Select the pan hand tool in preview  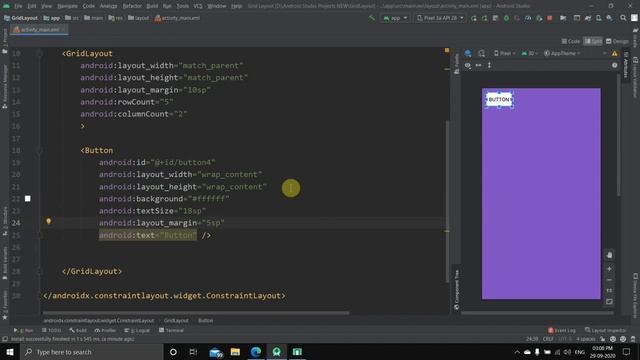(x=609, y=255)
